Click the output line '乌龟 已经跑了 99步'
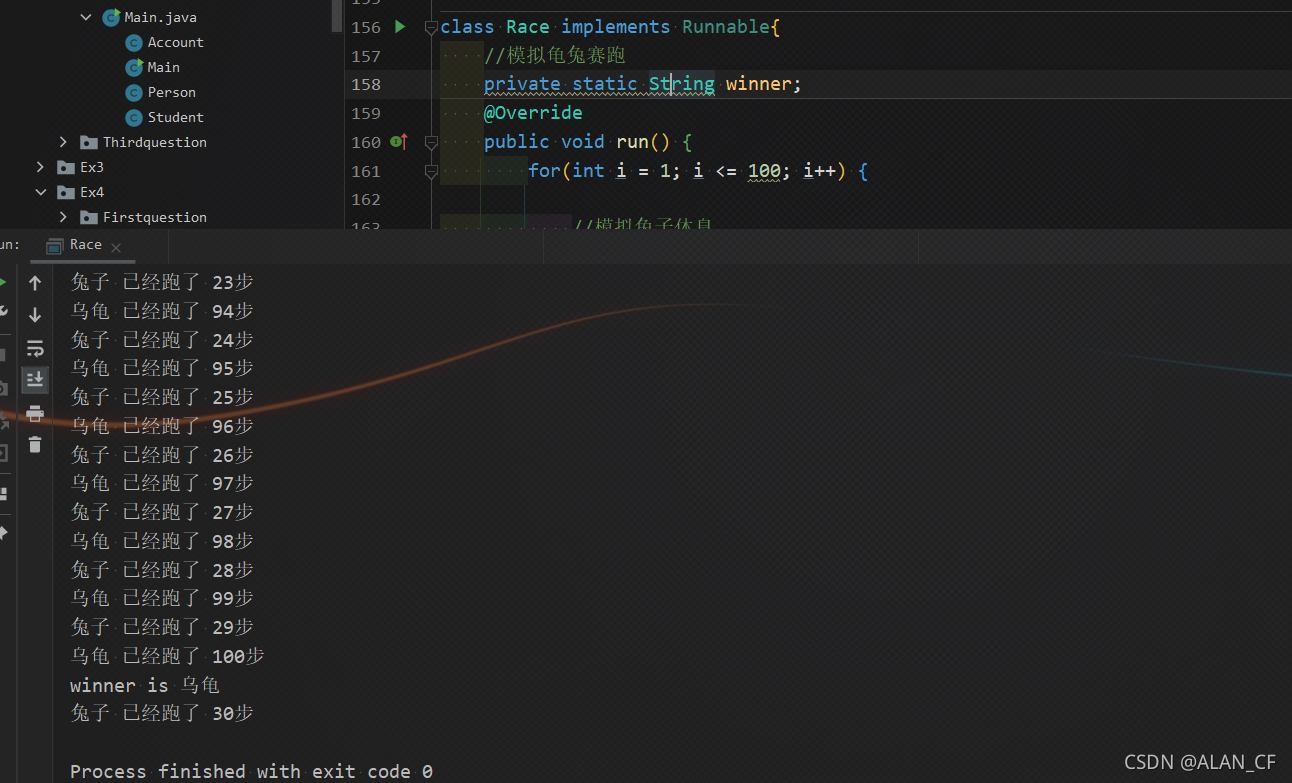Image resolution: width=1292 pixels, height=783 pixels. click(x=162, y=598)
